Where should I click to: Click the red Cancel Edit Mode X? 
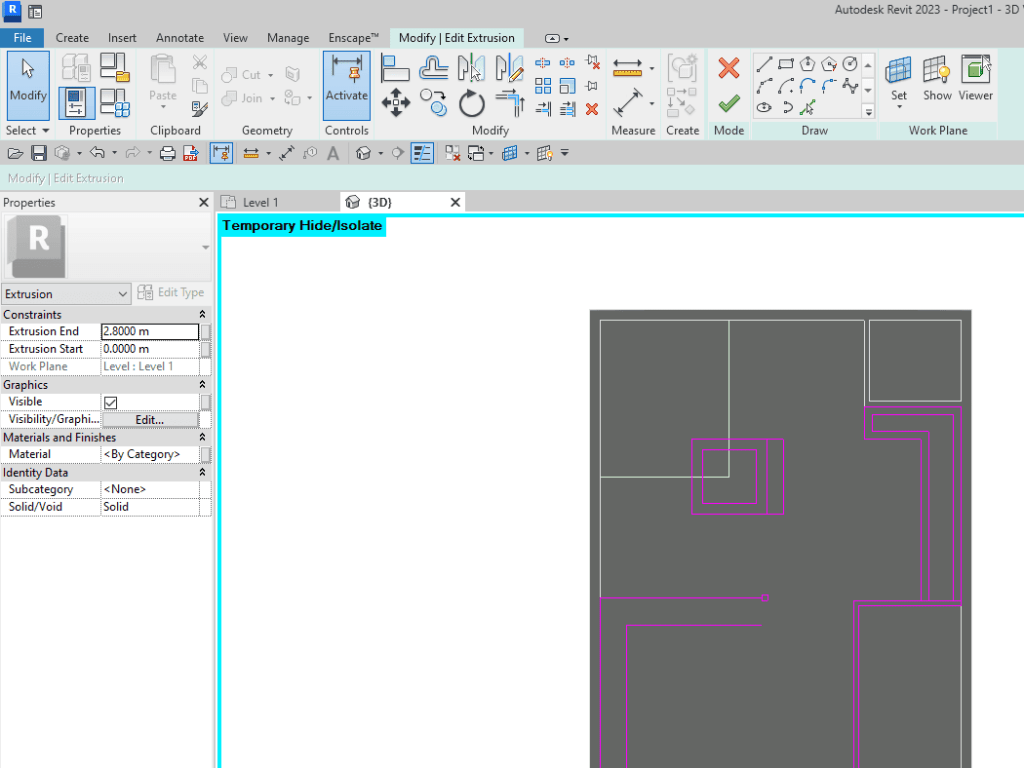coord(729,68)
